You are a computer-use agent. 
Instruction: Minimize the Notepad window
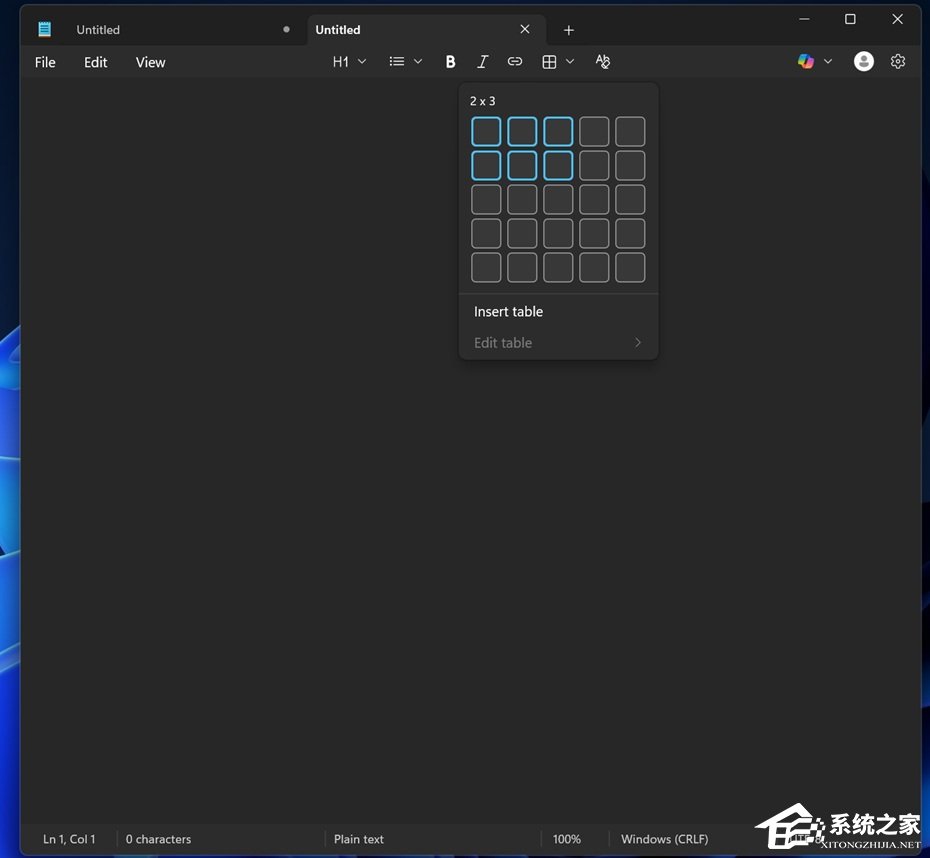(x=804, y=19)
